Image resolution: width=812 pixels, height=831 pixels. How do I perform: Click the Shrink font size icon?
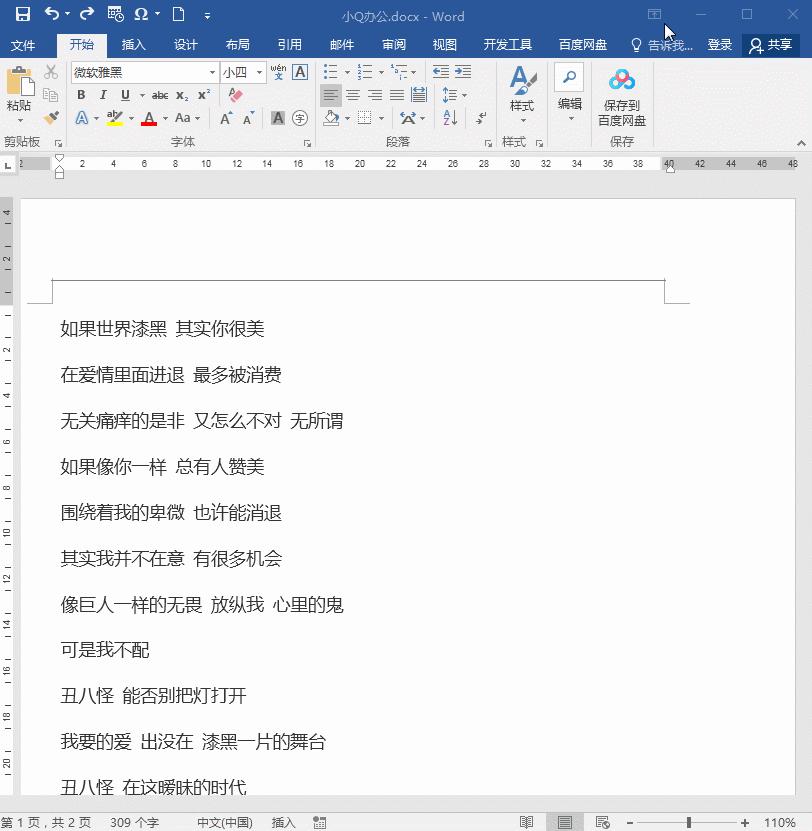pyautogui.click(x=248, y=118)
